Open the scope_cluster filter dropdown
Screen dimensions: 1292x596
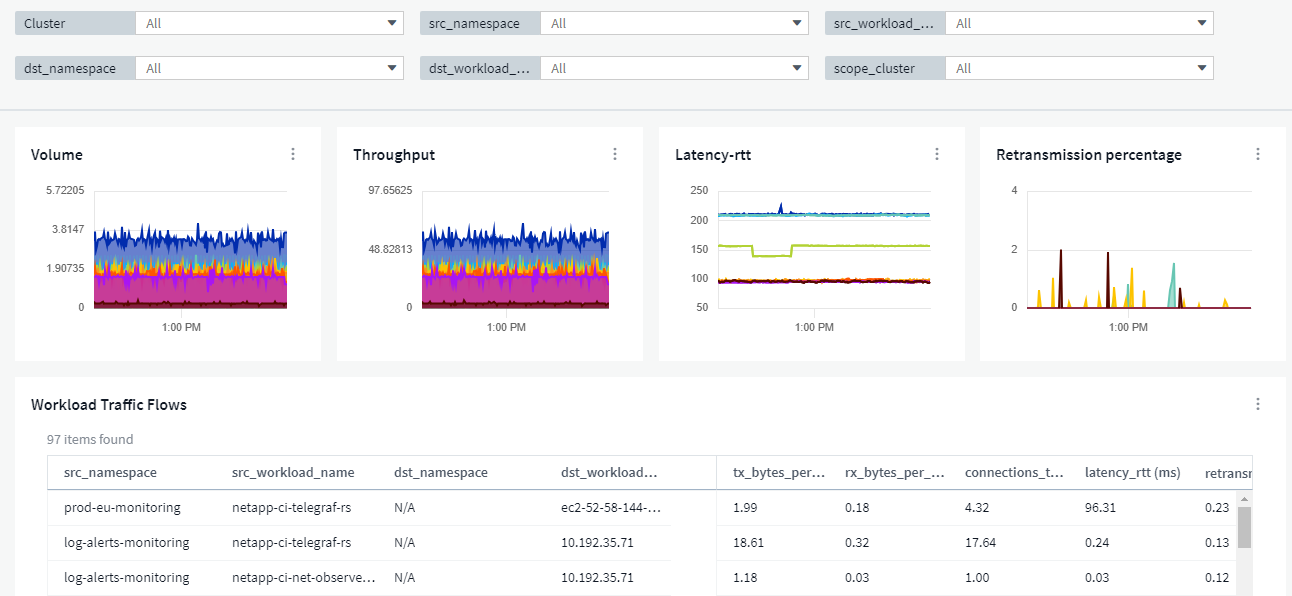(1079, 68)
